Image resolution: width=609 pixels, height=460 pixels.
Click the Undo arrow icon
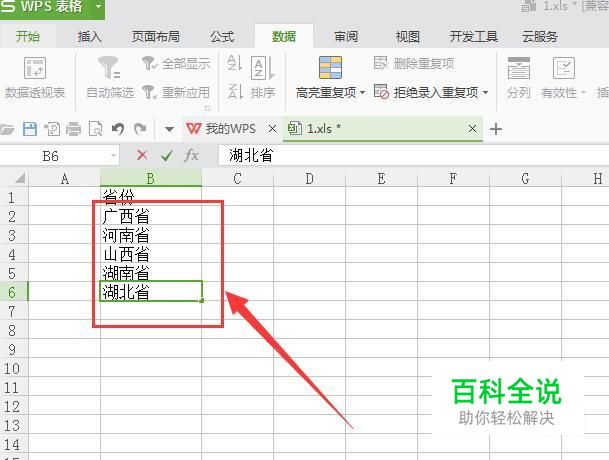118,129
